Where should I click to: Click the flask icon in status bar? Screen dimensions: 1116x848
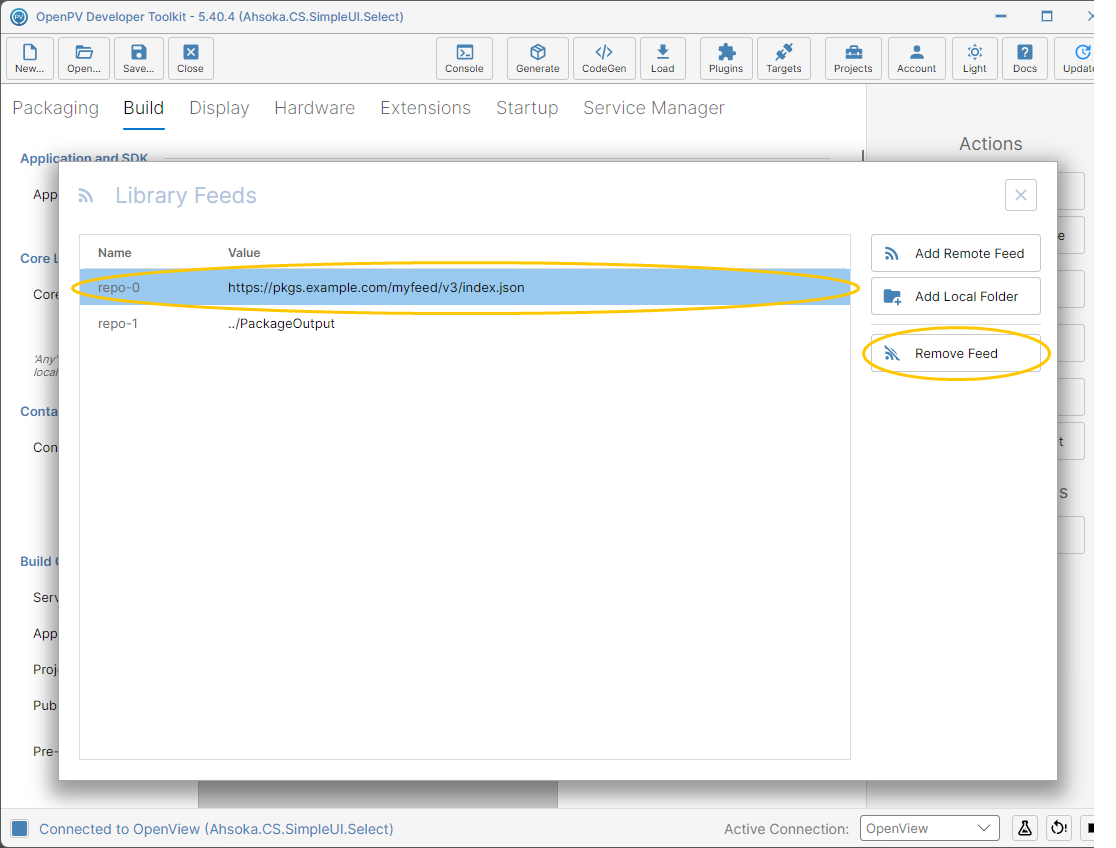tap(1024, 828)
